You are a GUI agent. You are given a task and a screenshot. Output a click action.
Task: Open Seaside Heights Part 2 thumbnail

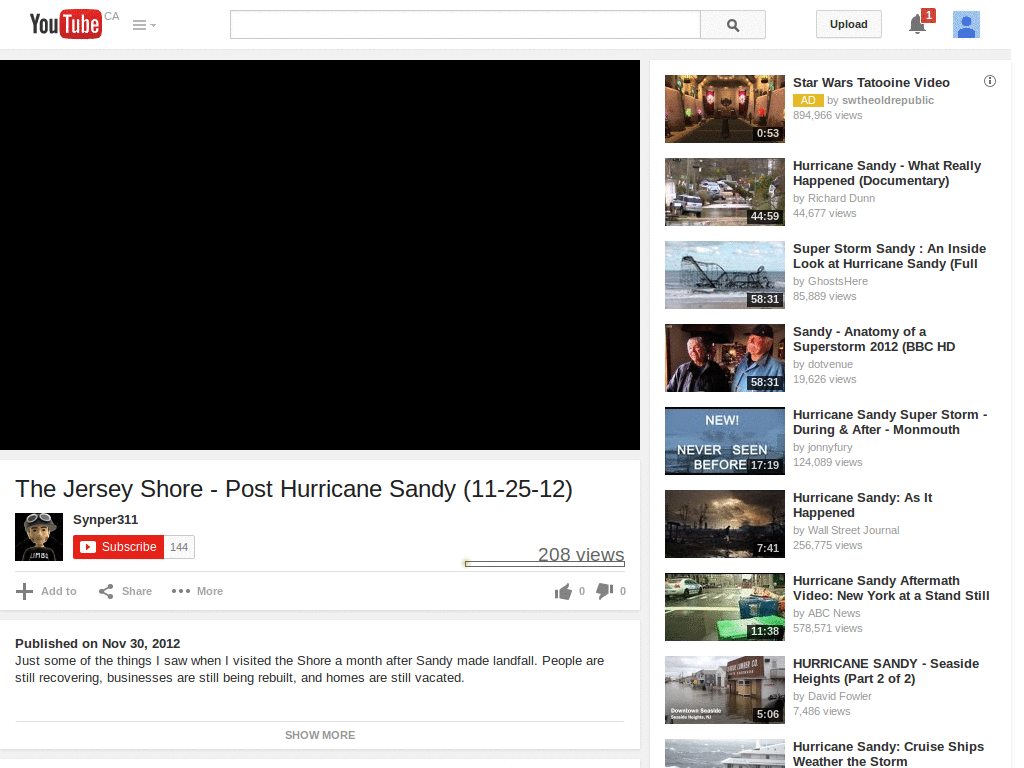[725, 689]
